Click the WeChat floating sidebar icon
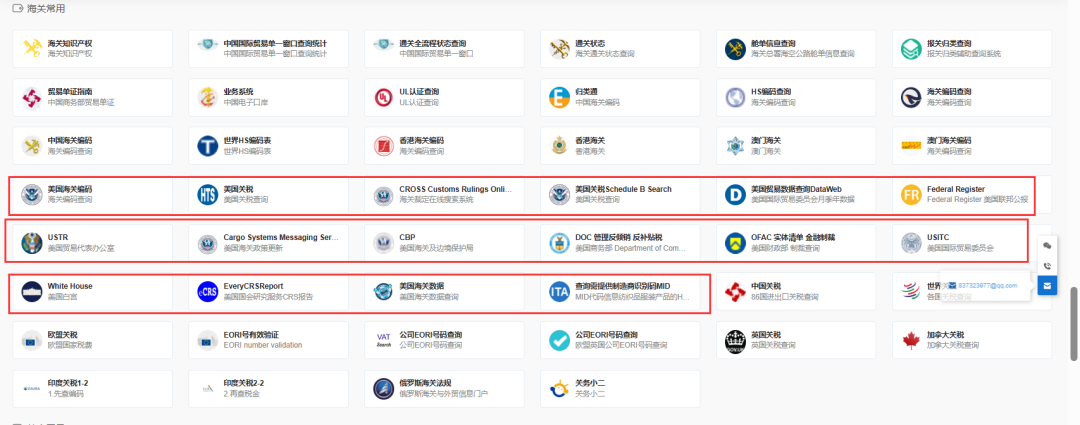 1047,246
